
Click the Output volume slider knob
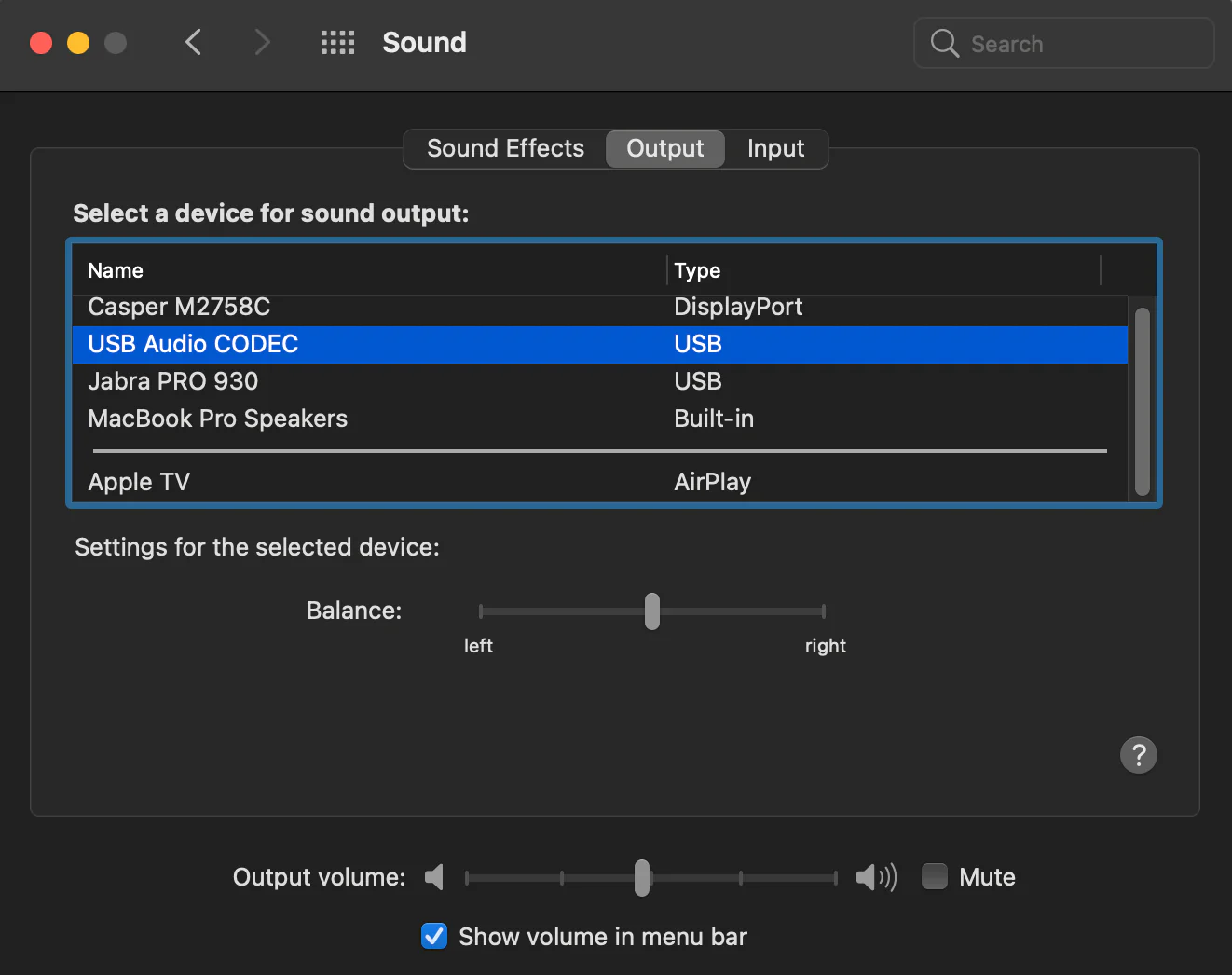642,877
